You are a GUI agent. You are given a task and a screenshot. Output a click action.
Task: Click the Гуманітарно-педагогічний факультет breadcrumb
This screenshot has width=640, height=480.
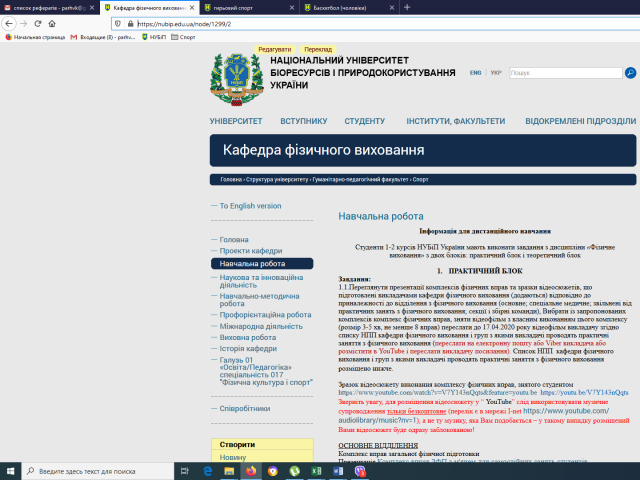coord(360,180)
